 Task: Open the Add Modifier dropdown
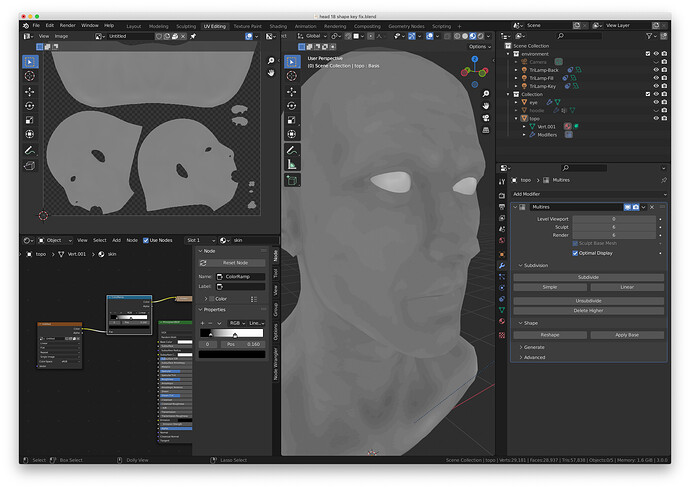pyautogui.click(x=589, y=194)
